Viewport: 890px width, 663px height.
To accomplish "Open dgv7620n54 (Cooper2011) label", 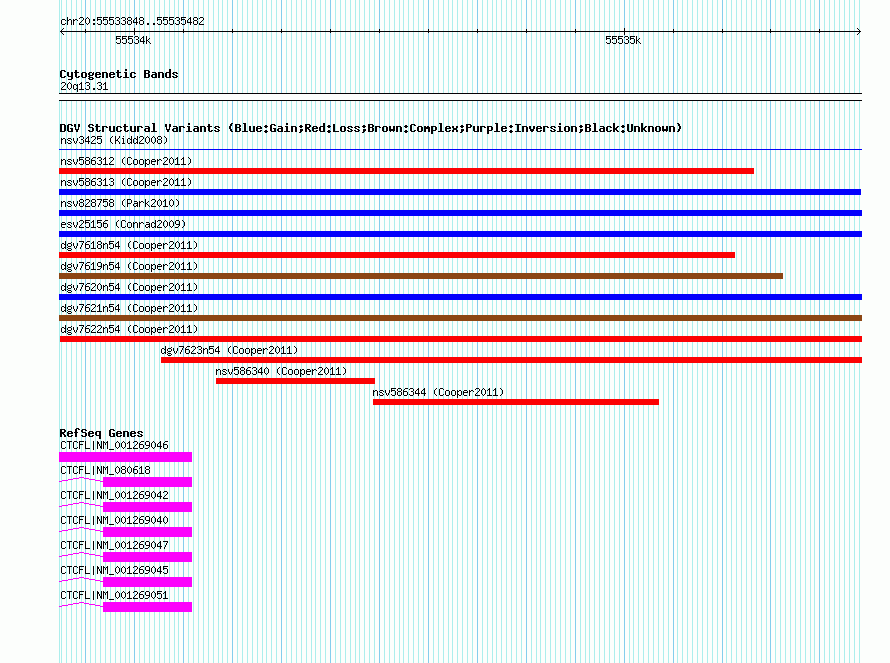I will click(129, 287).
